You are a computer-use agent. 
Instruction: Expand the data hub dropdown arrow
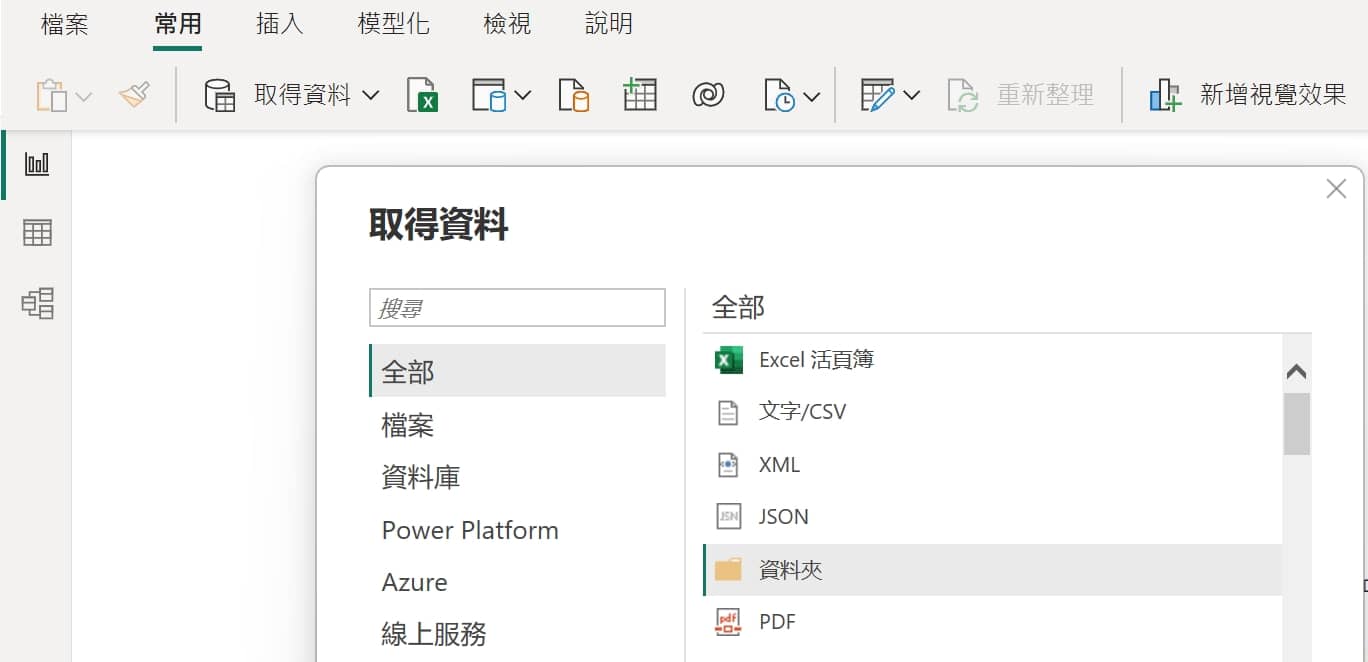tap(523, 96)
